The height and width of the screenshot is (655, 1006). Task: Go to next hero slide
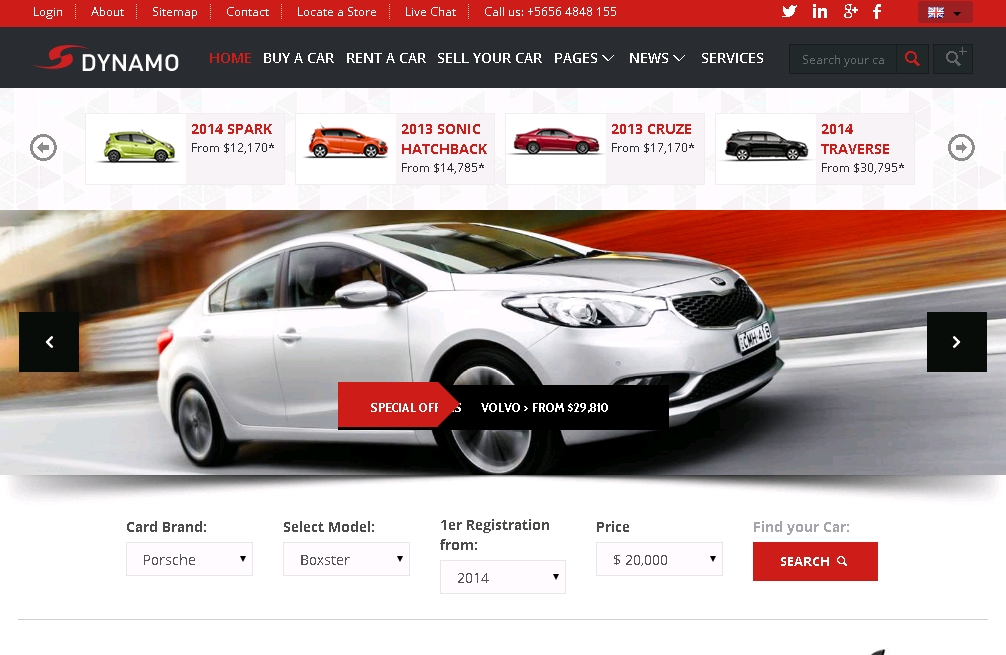tap(956, 342)
